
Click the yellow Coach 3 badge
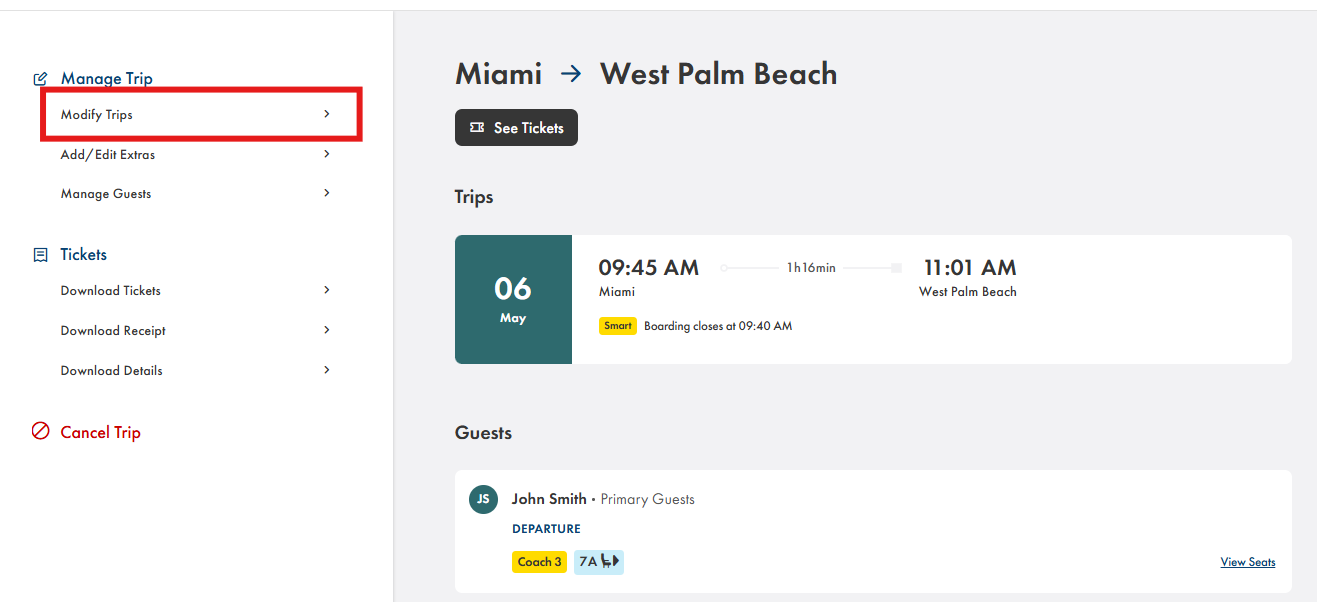(540, 562)
